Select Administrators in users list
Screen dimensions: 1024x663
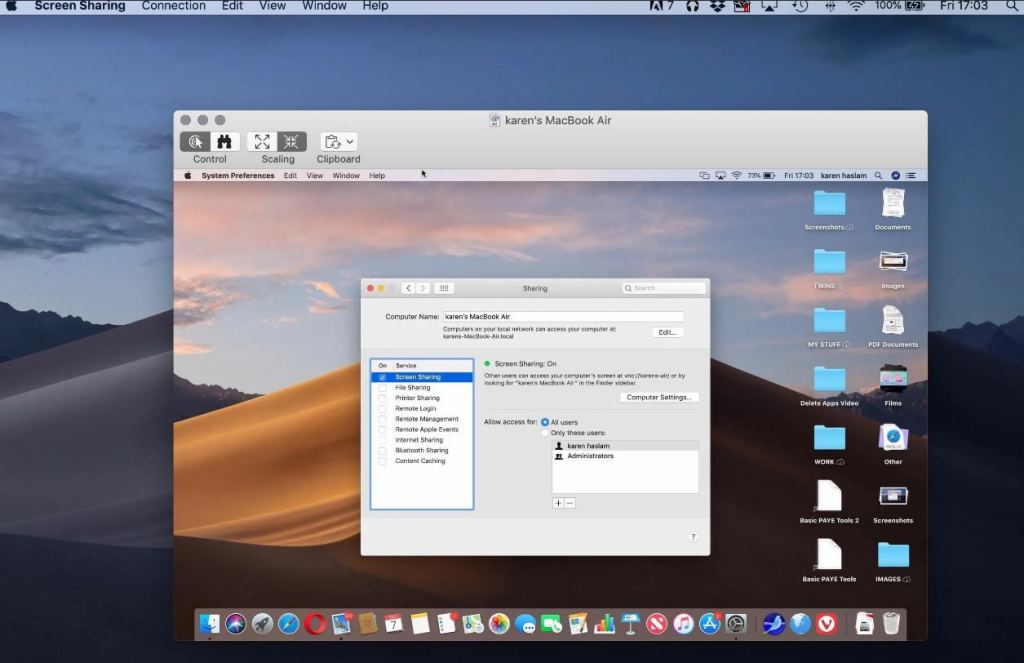tap(626, 457)
